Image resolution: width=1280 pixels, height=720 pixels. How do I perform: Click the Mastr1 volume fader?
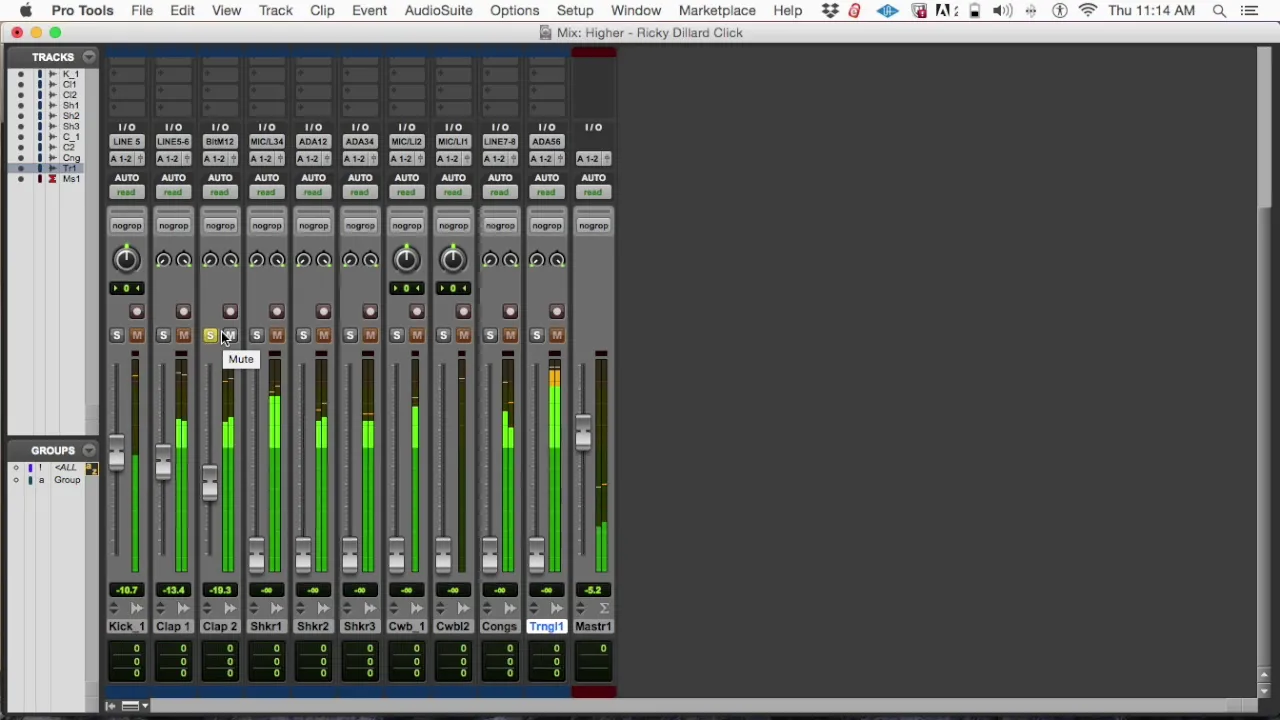pyautogui.click(x=583, y=431)
